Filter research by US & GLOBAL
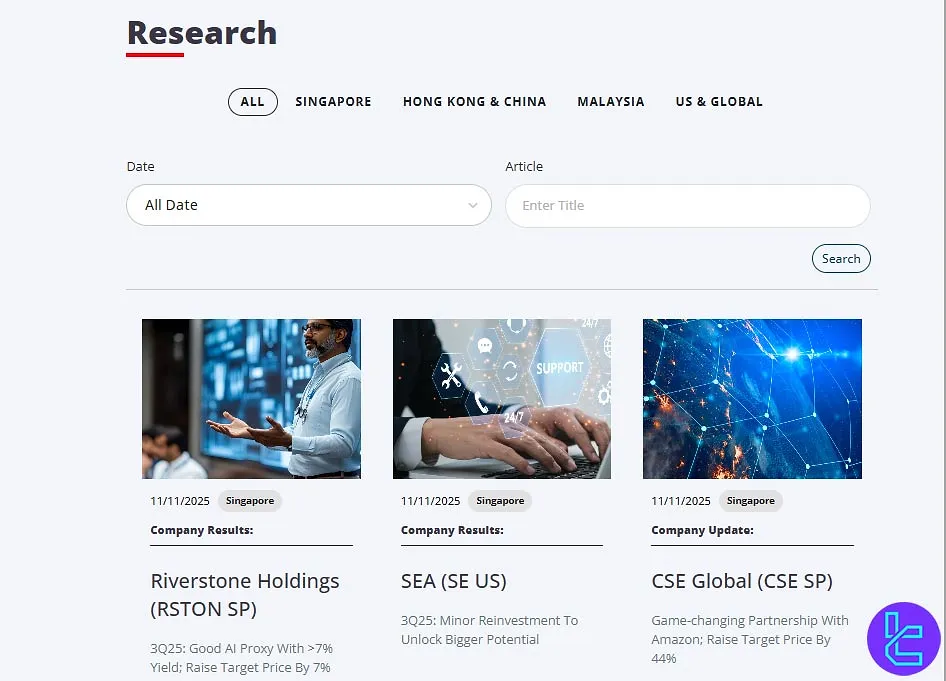This screenshot has height=681, width=946. (718, 101)
